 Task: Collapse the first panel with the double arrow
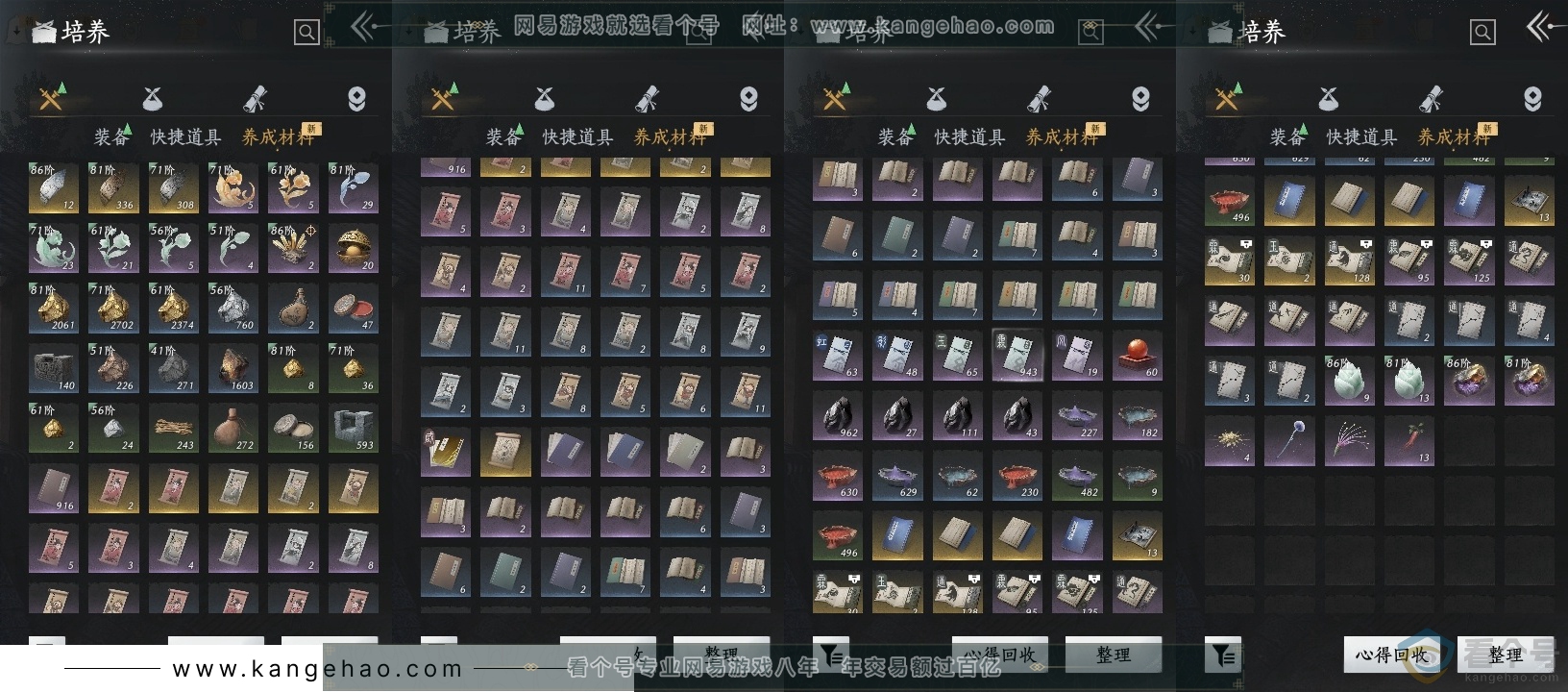[363, 27]
